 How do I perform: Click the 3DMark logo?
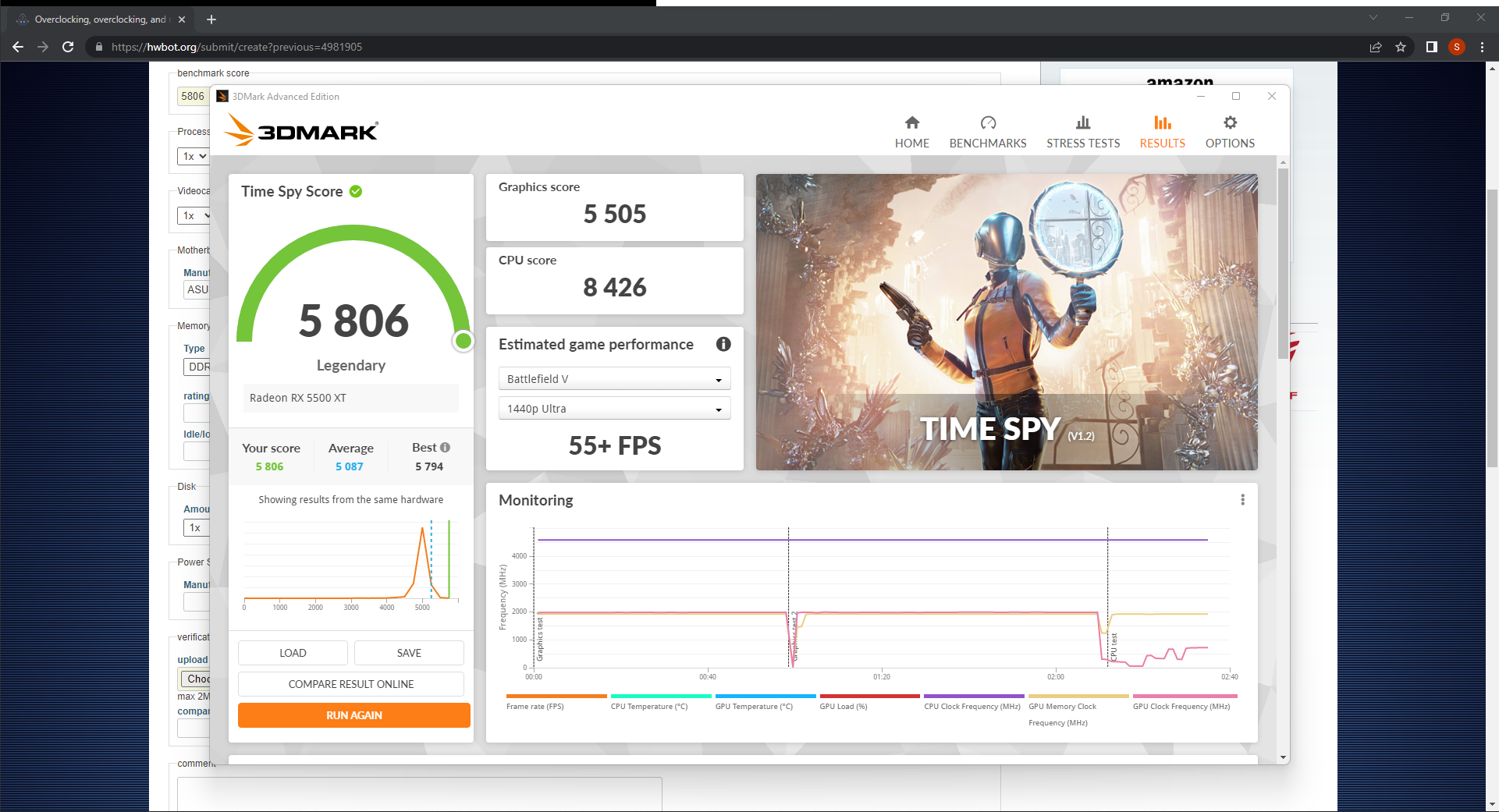302,130
